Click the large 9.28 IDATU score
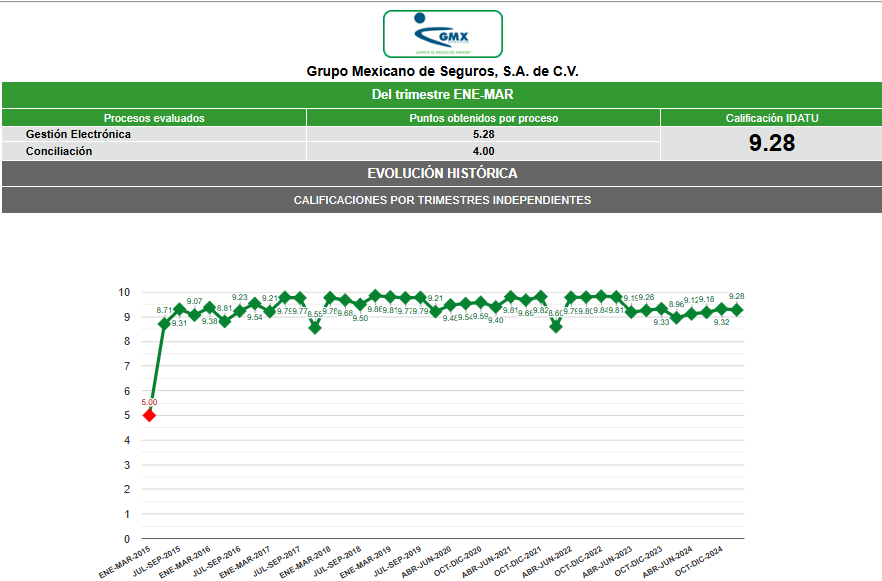882x581 pixels. tap(772, 143)
